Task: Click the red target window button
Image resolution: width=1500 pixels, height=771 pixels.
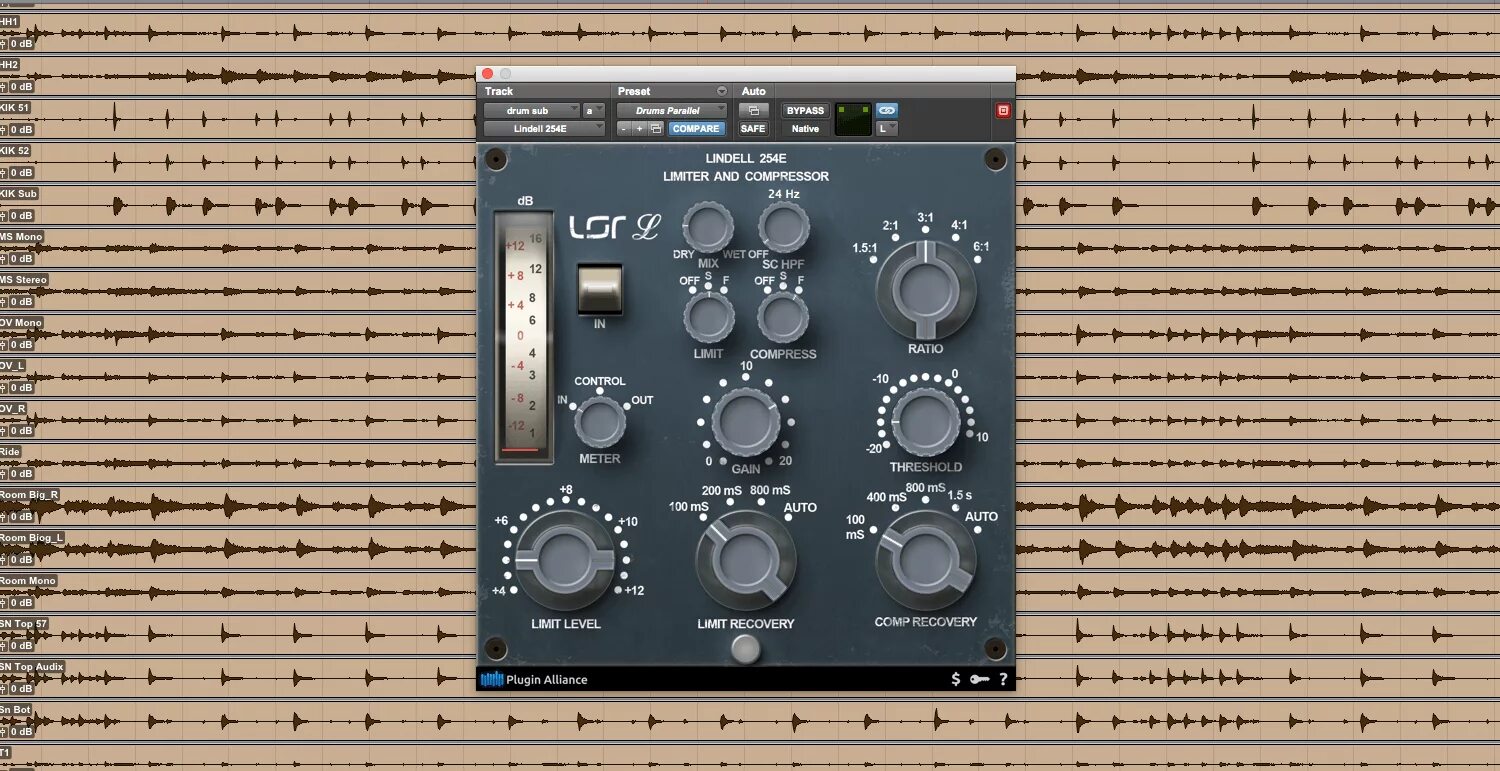Action: pos(1003,111)
